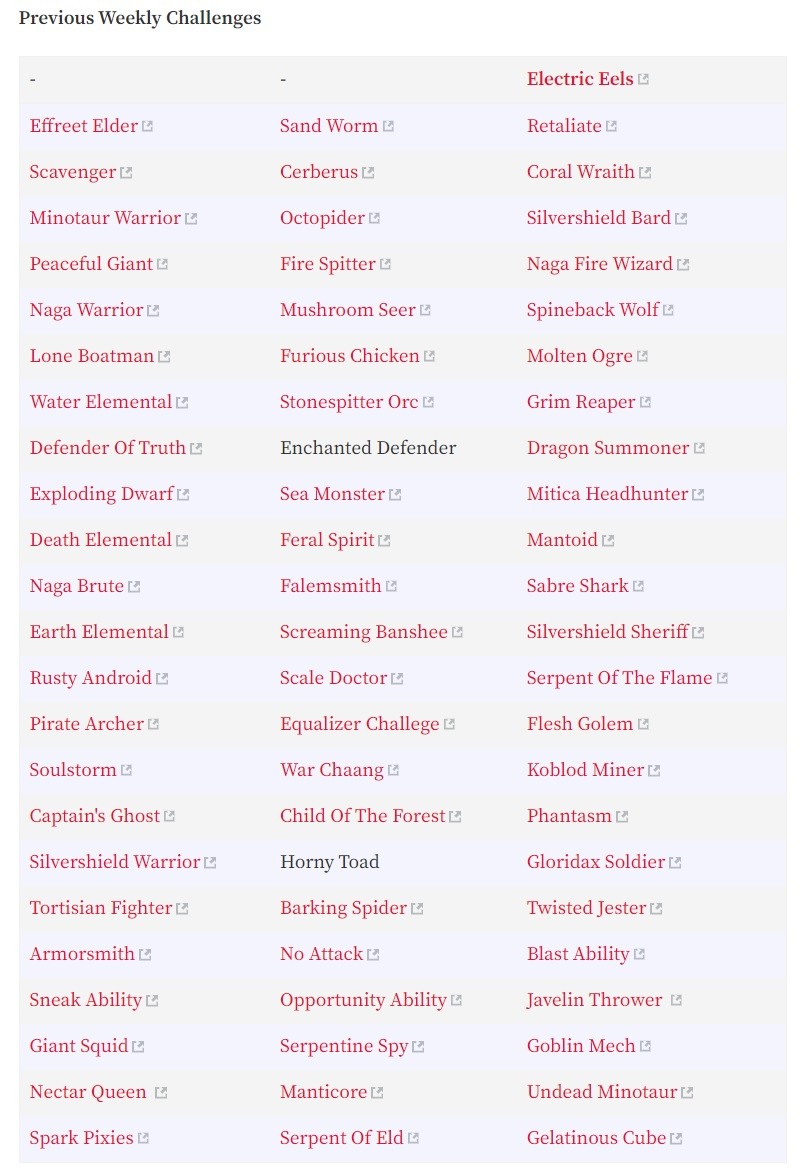Viewport: 799px width, 1173px height.
Task: Click external link icon after Nectar Queen
Action: 161,1093
